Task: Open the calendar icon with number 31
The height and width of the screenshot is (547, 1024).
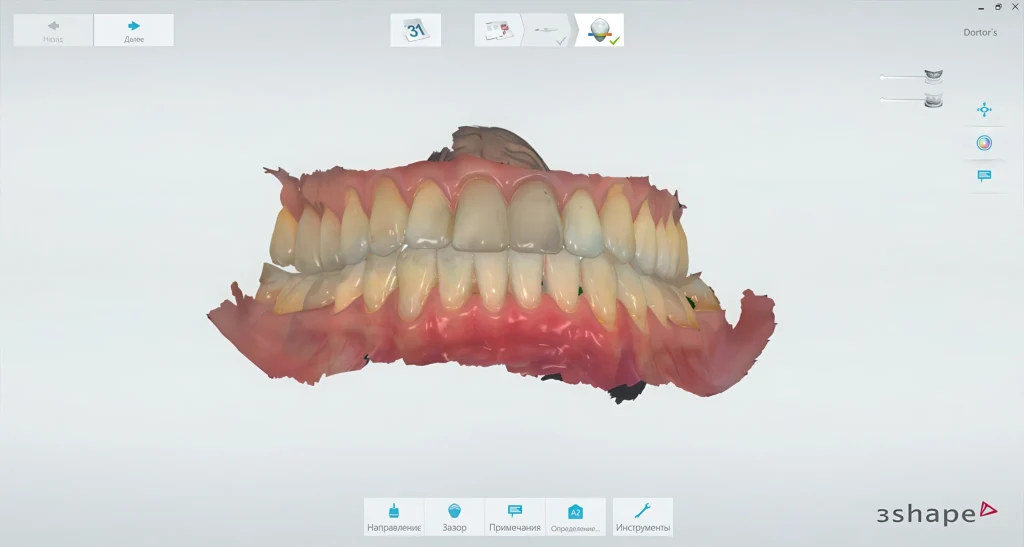Action: tap(415, 30)
